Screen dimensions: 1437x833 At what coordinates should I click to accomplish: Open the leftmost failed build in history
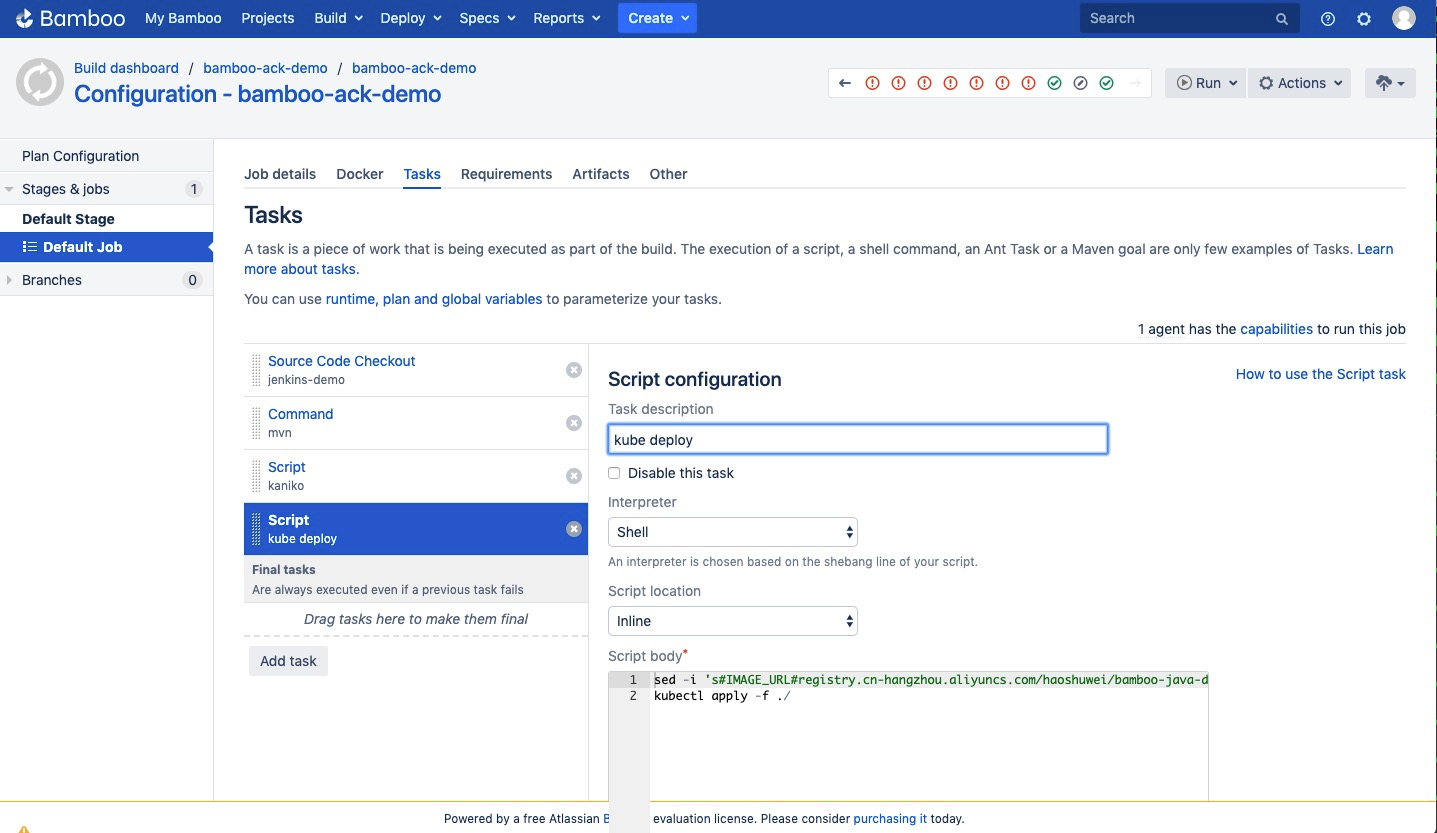point(872,83)
